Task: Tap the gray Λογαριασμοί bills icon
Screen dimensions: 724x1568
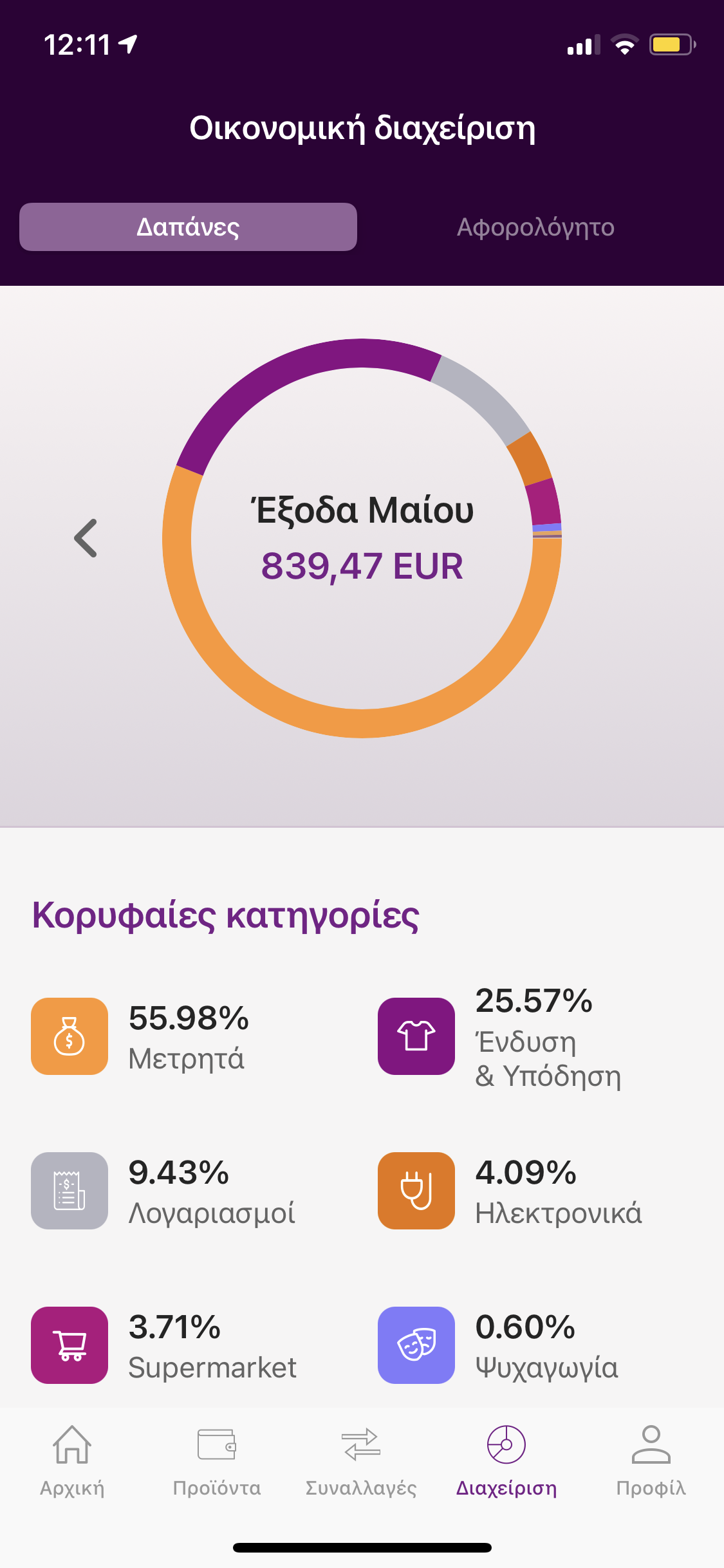Action: click(70, 1190)
